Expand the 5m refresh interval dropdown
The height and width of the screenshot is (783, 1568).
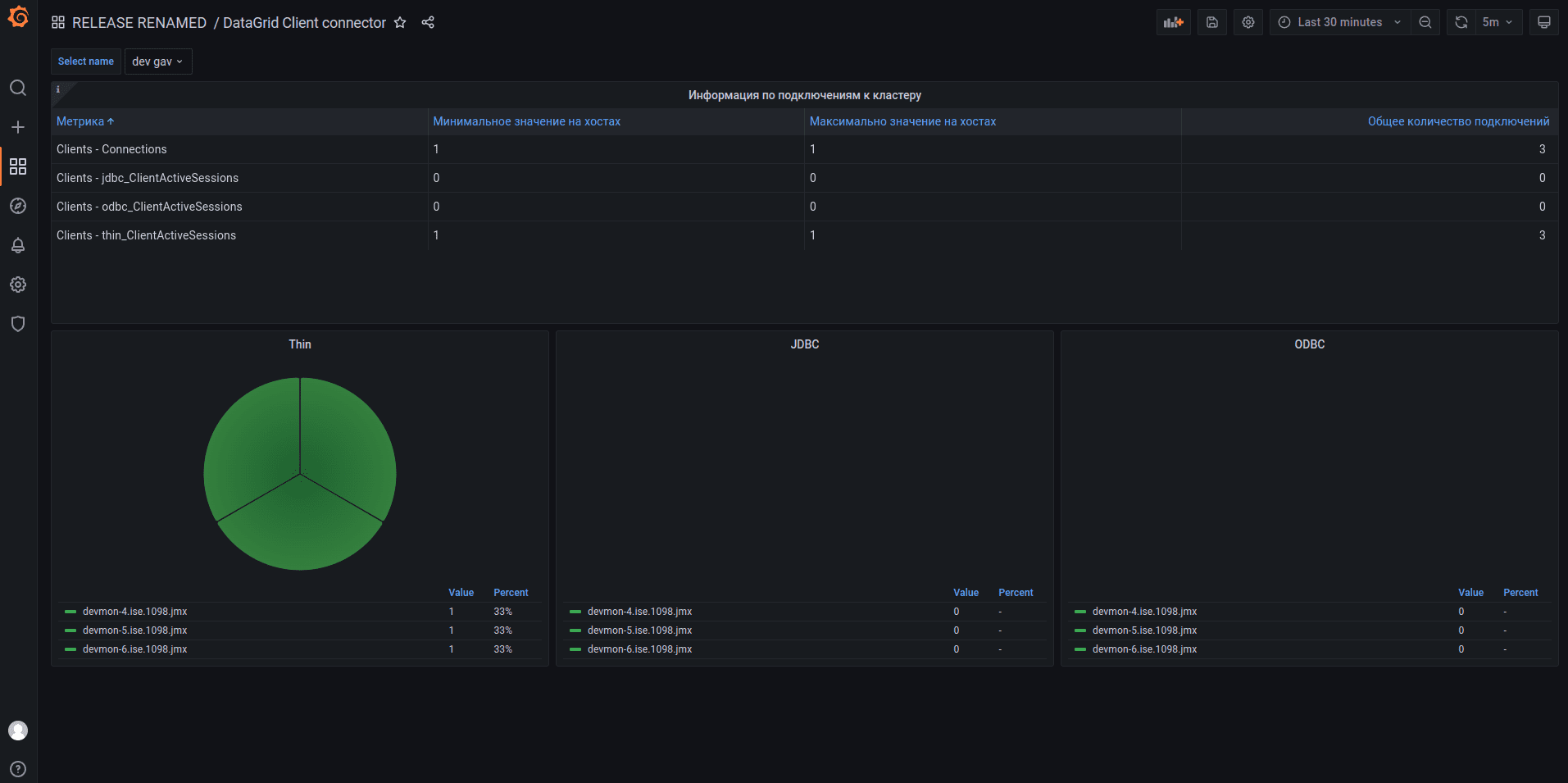click(x=1498, y=22)
